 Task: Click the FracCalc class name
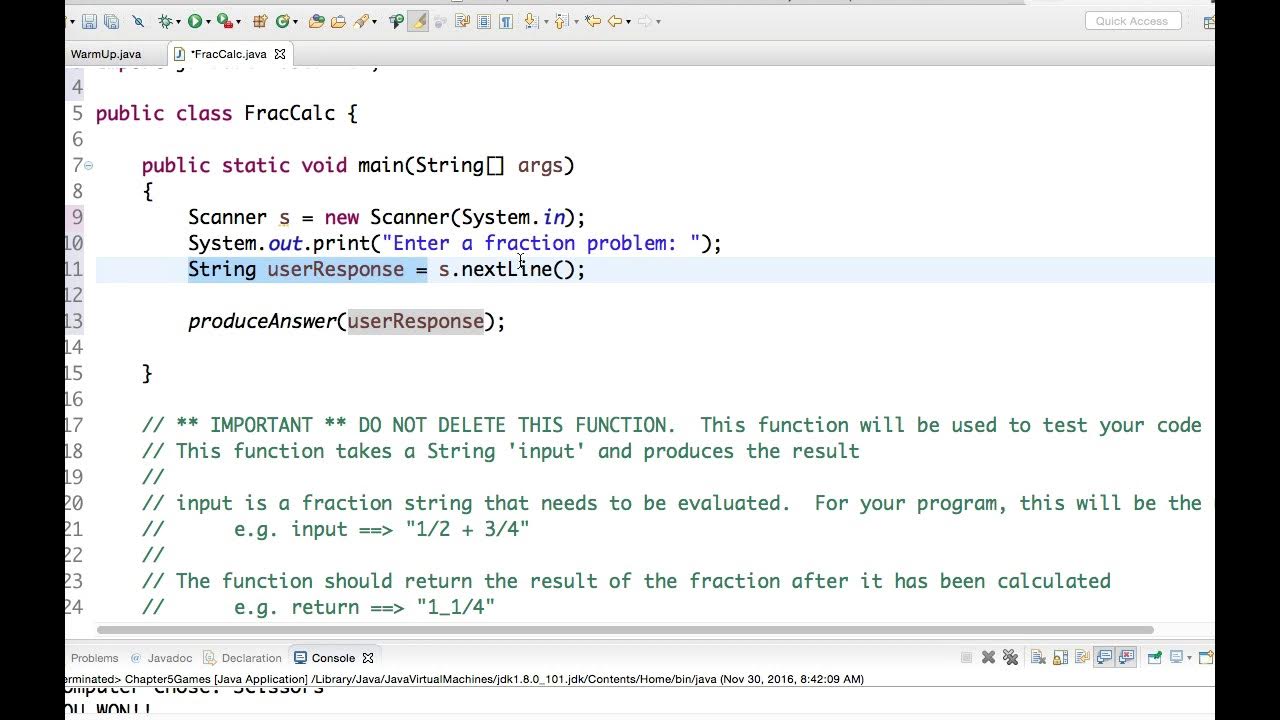(289, 113)
